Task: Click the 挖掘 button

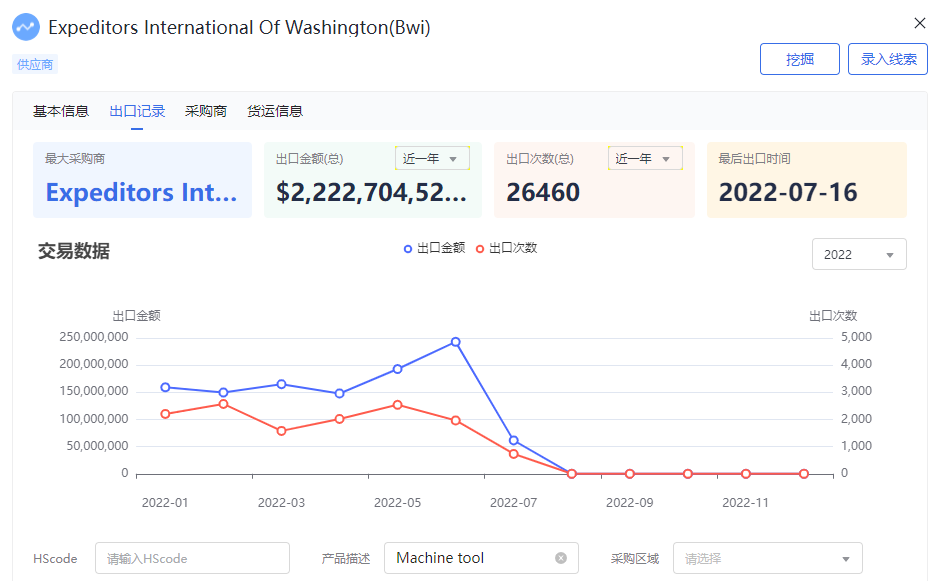Action: [800, 59]
